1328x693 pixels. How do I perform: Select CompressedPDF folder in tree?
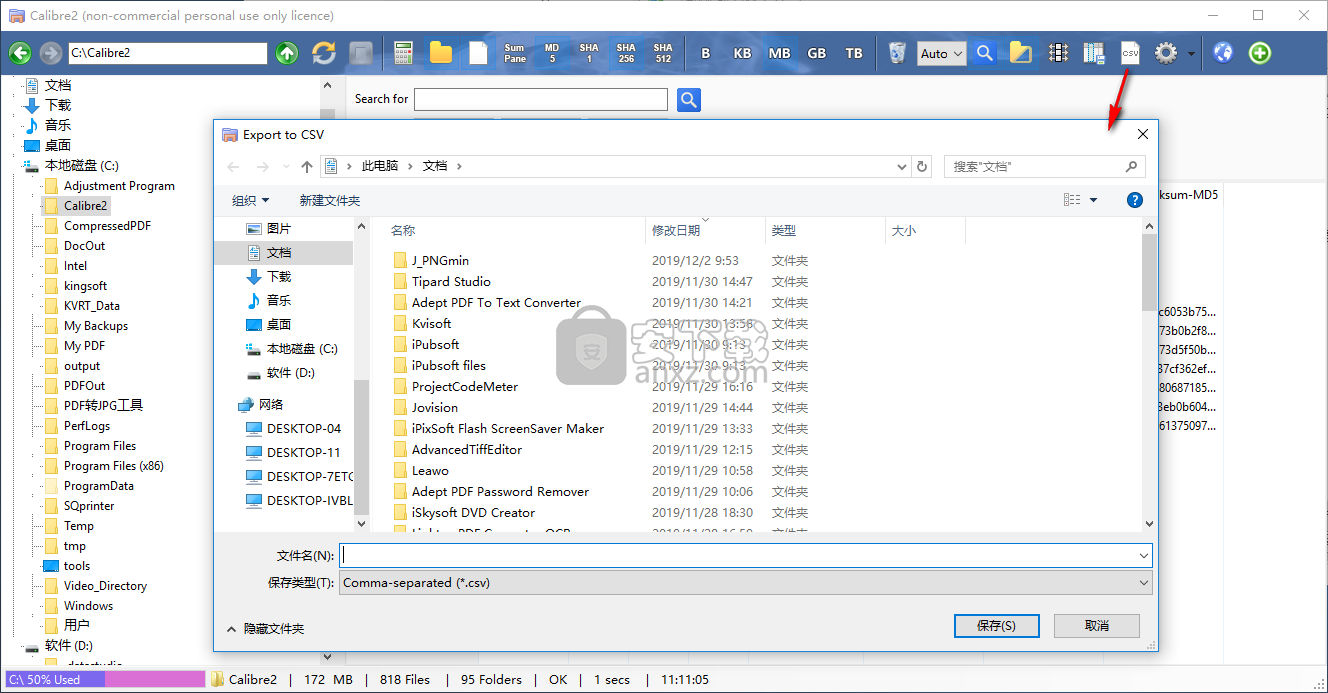point(108,226)
